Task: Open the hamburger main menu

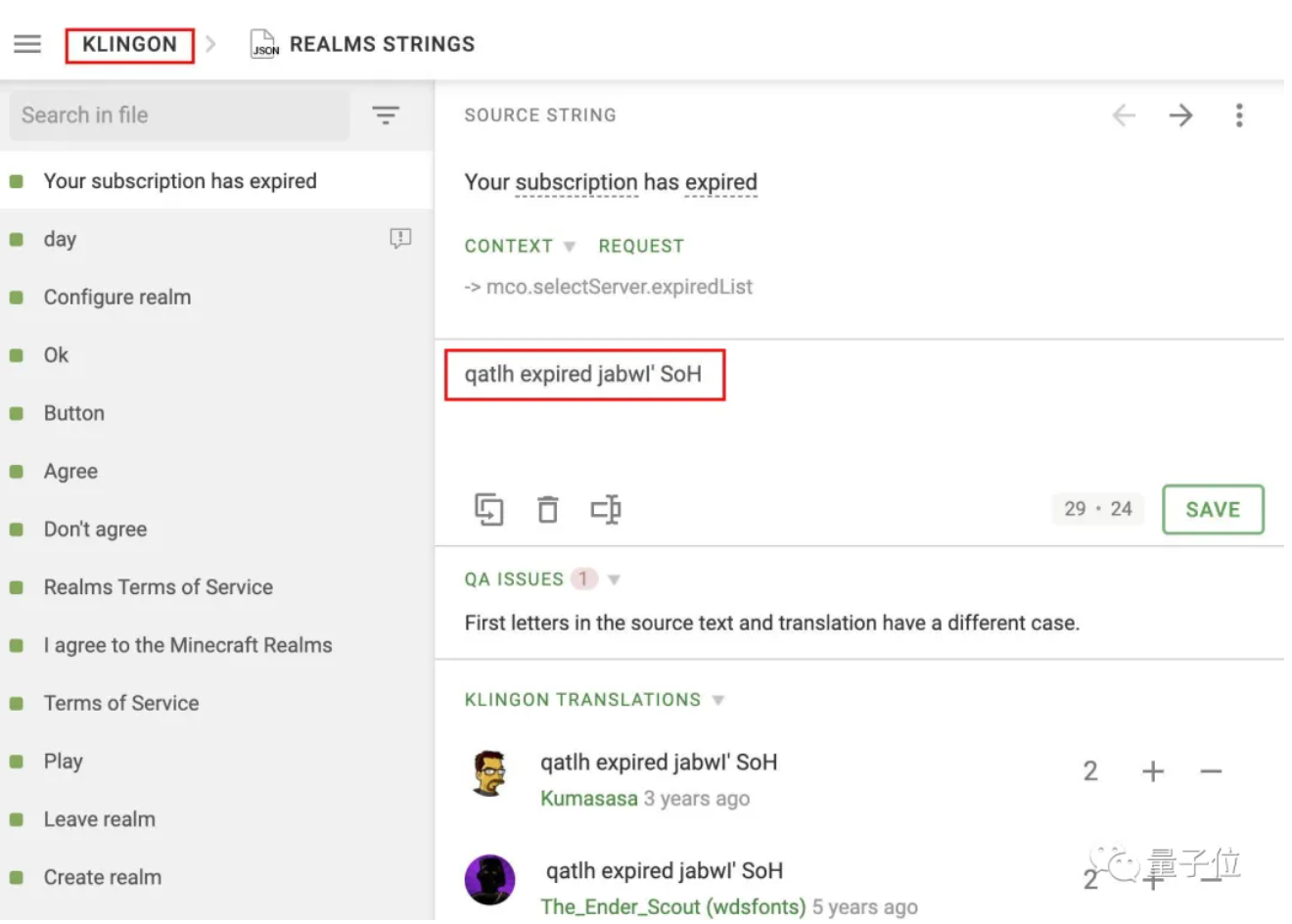Action: point(27,44)
